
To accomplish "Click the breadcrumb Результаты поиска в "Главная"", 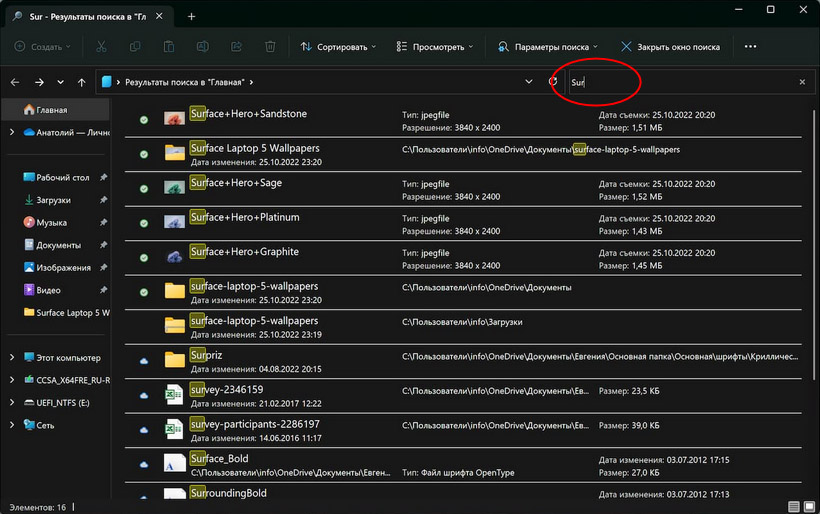I will pyautogui.click(x=185, y=82).
